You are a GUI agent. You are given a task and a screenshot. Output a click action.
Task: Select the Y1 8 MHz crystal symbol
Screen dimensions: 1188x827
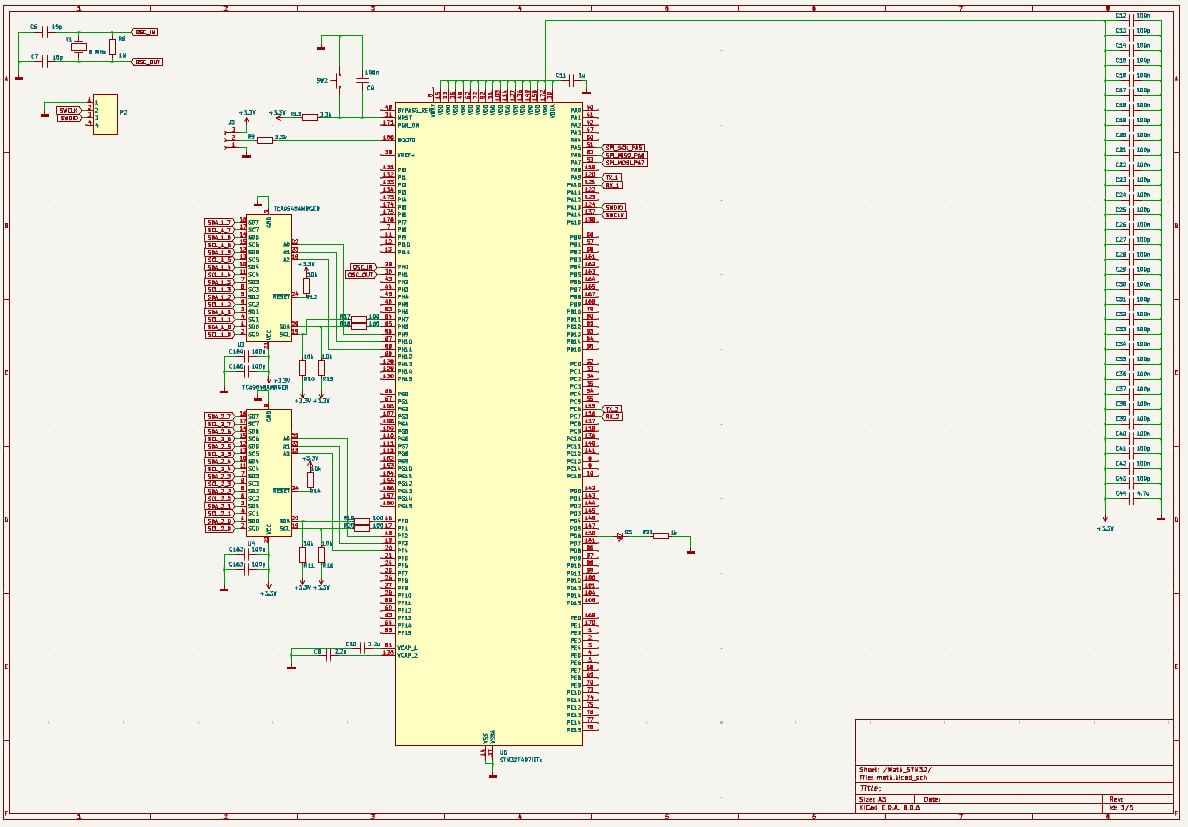click(x=78, y=47)
